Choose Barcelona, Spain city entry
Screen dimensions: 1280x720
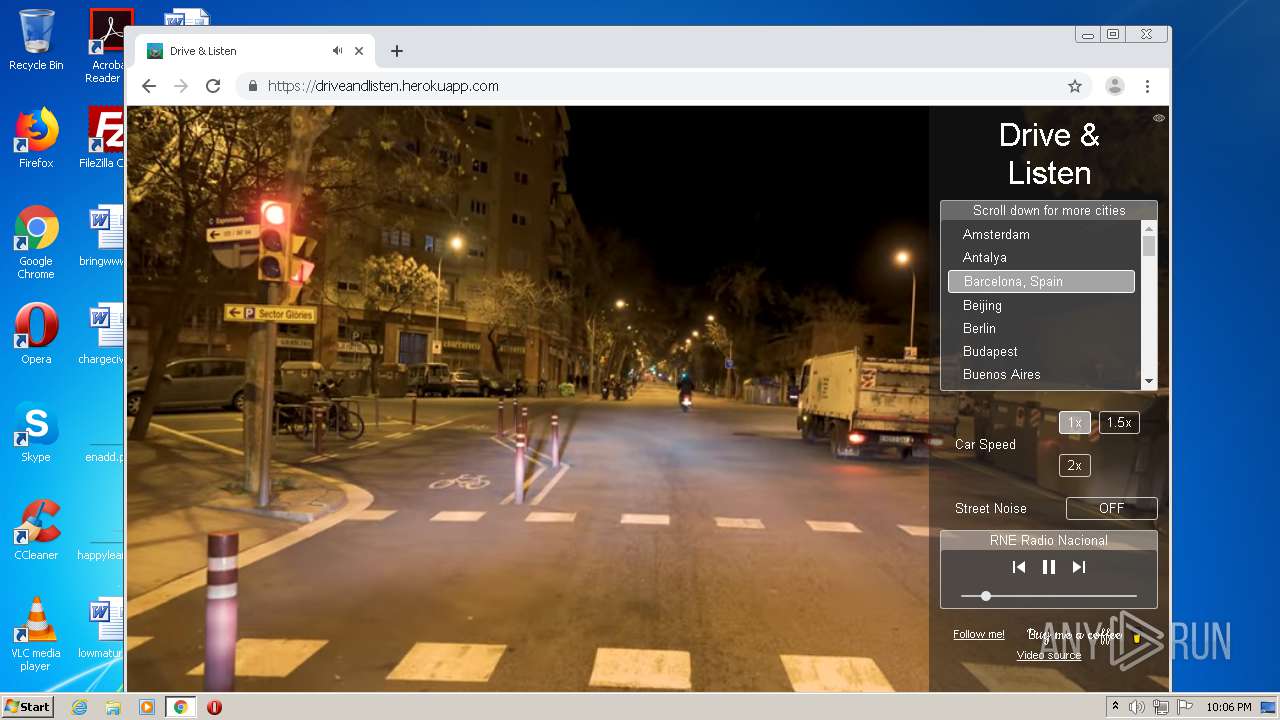pyautogui.click(x=1041, y=281)
